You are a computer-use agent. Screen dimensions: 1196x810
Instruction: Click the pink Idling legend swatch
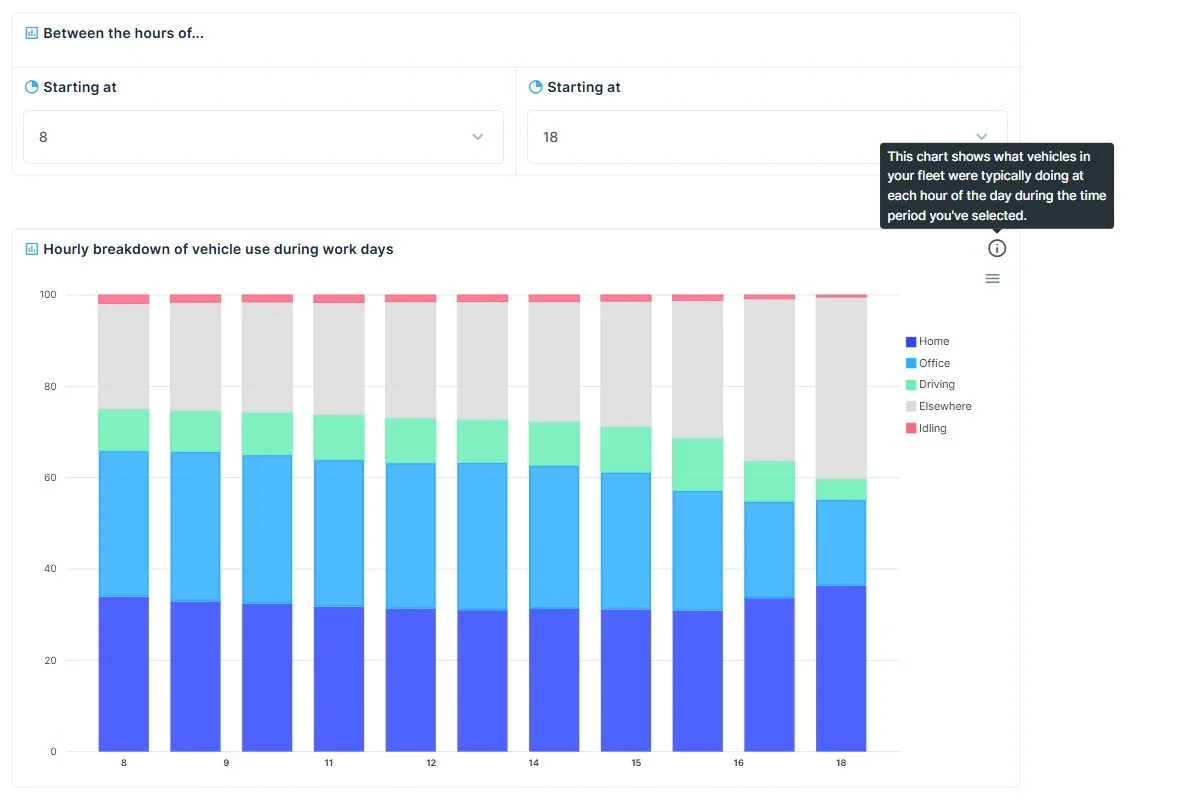[911, 428]
